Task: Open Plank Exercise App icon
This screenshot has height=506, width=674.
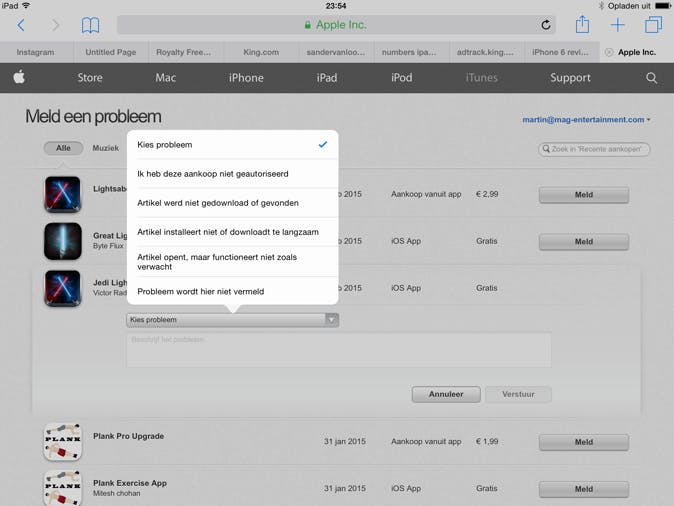Action: pos(63,488)
